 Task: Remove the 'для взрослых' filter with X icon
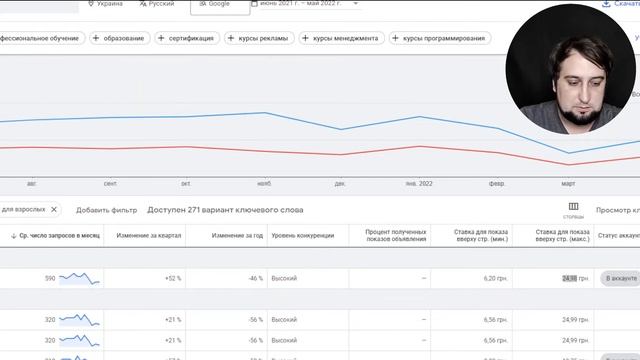(54, 209)
